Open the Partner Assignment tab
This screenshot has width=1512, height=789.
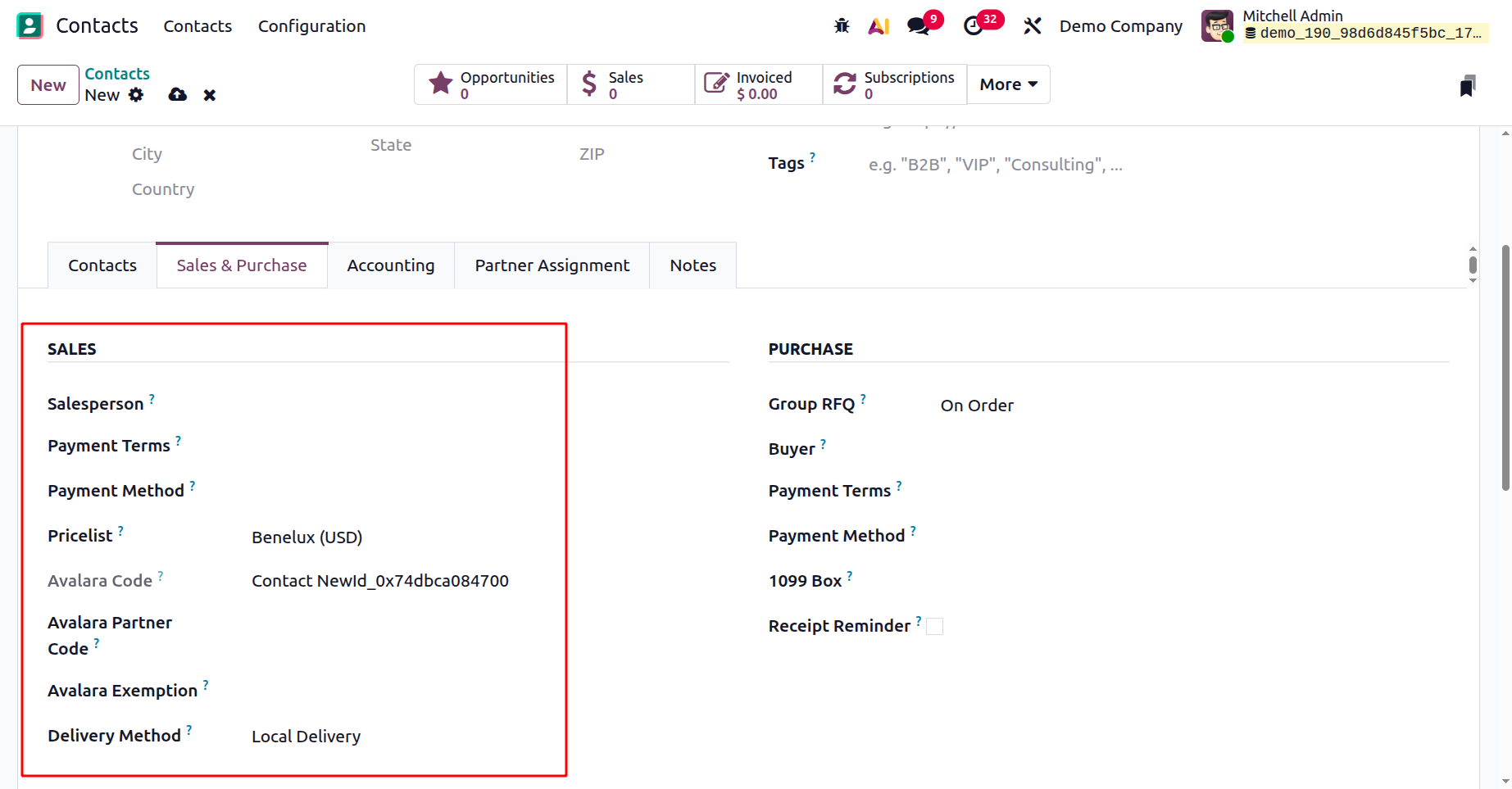[552, 265]
